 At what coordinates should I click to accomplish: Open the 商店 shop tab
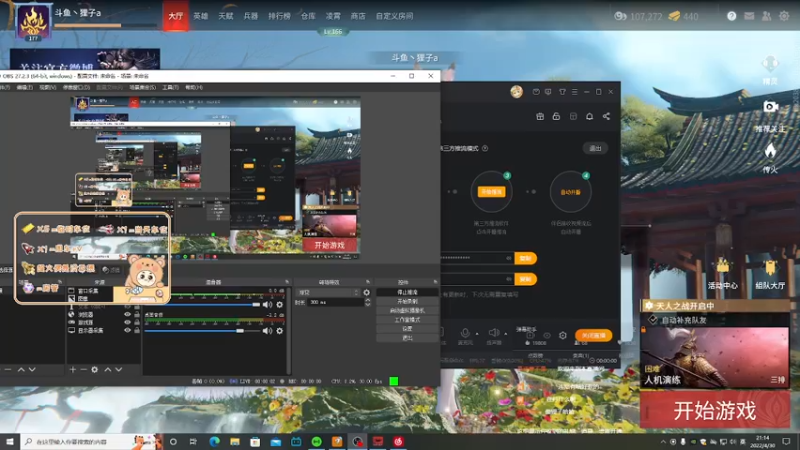coord(358,16)
